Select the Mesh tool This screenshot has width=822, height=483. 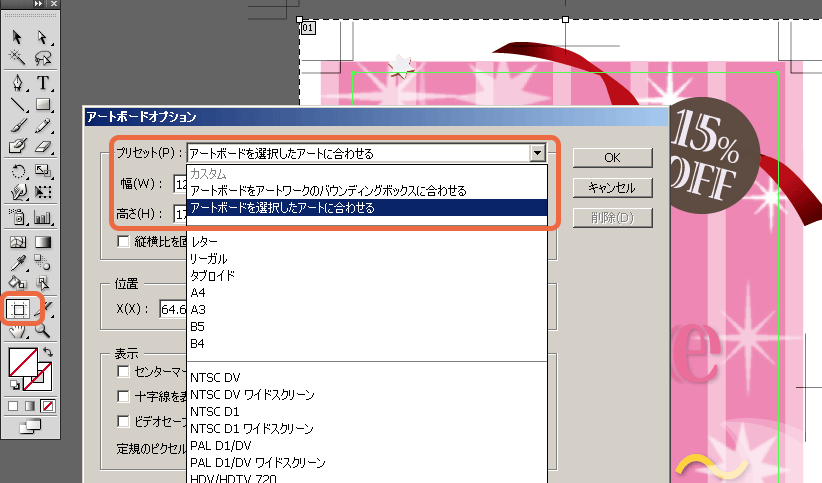[17, 242]
